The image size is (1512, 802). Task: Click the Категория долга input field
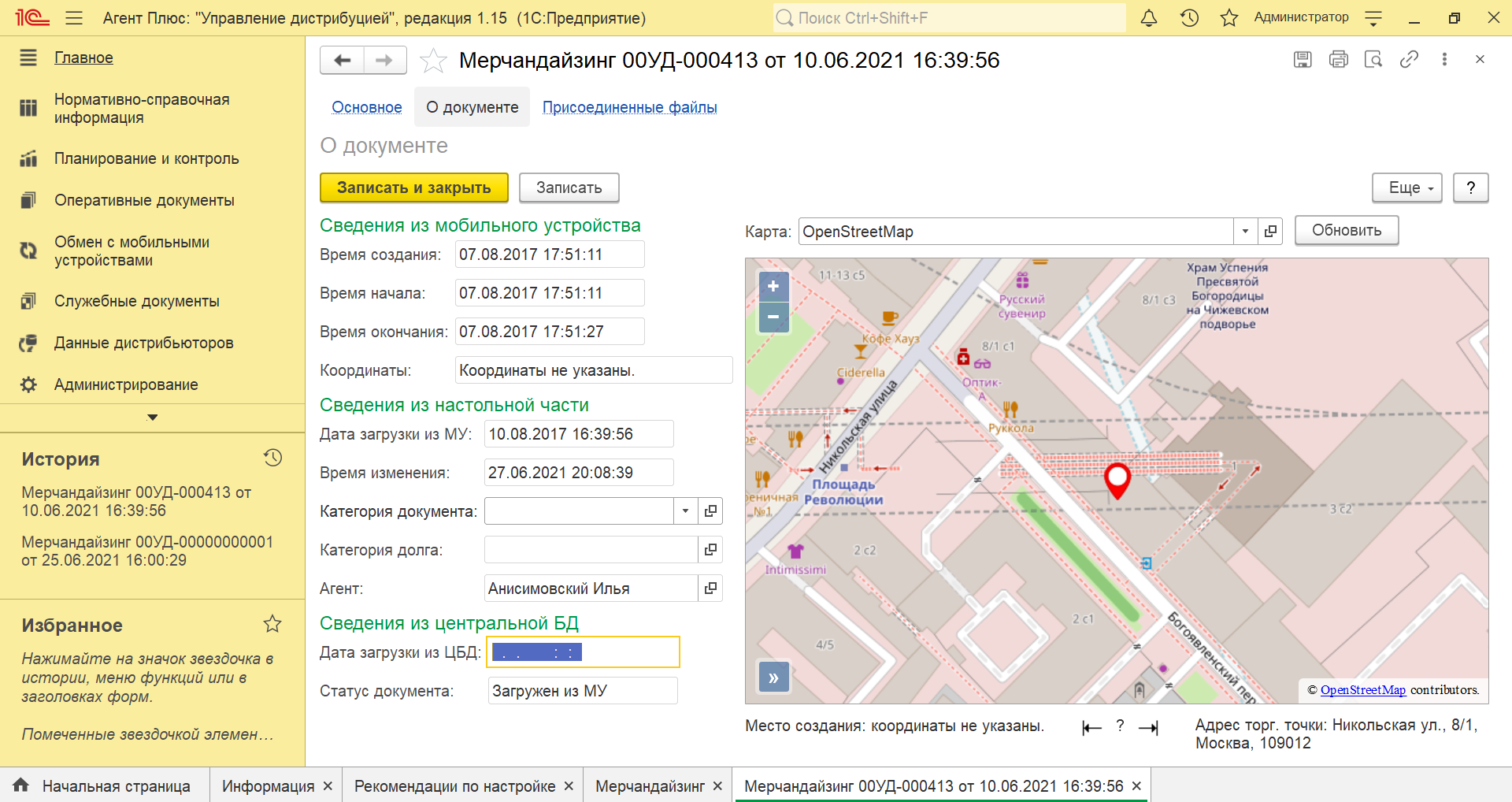tap(591, 550)
